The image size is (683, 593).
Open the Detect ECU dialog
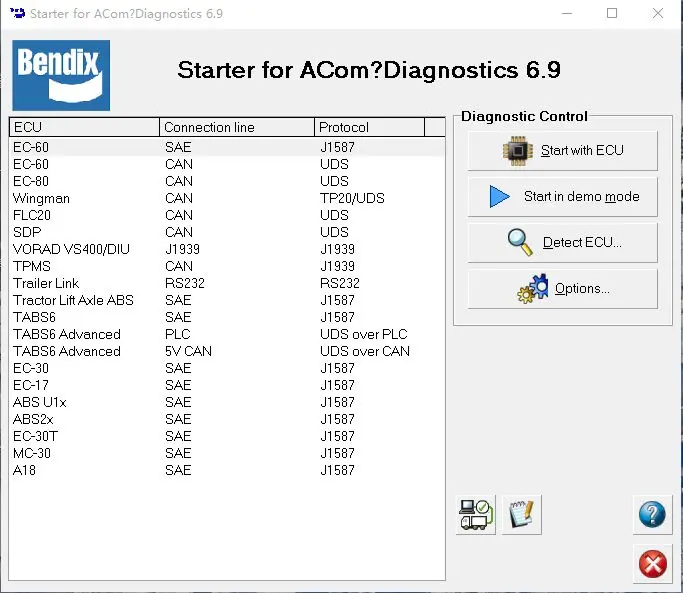[562, 243]
